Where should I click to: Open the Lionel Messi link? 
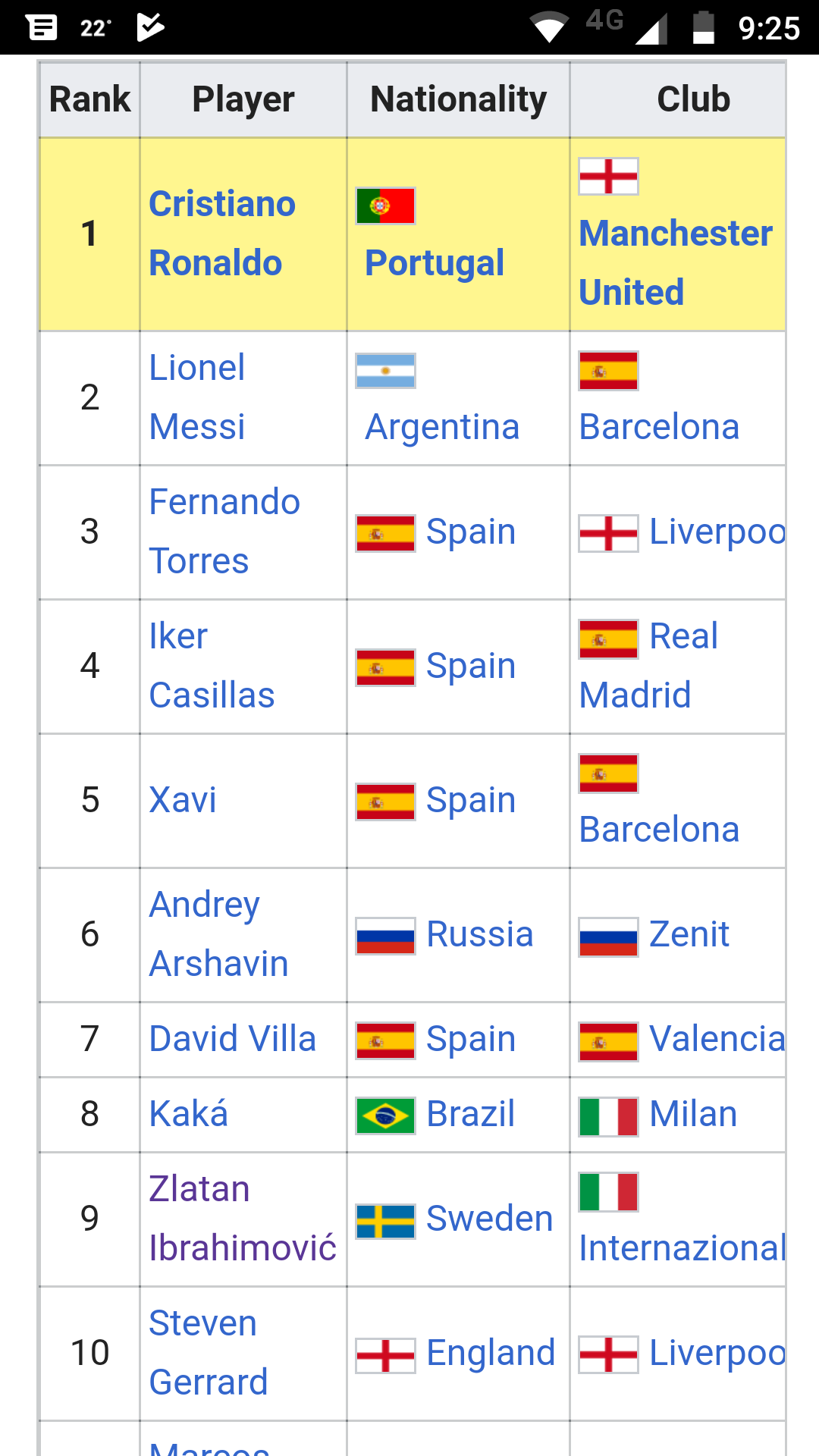point(197,397)
